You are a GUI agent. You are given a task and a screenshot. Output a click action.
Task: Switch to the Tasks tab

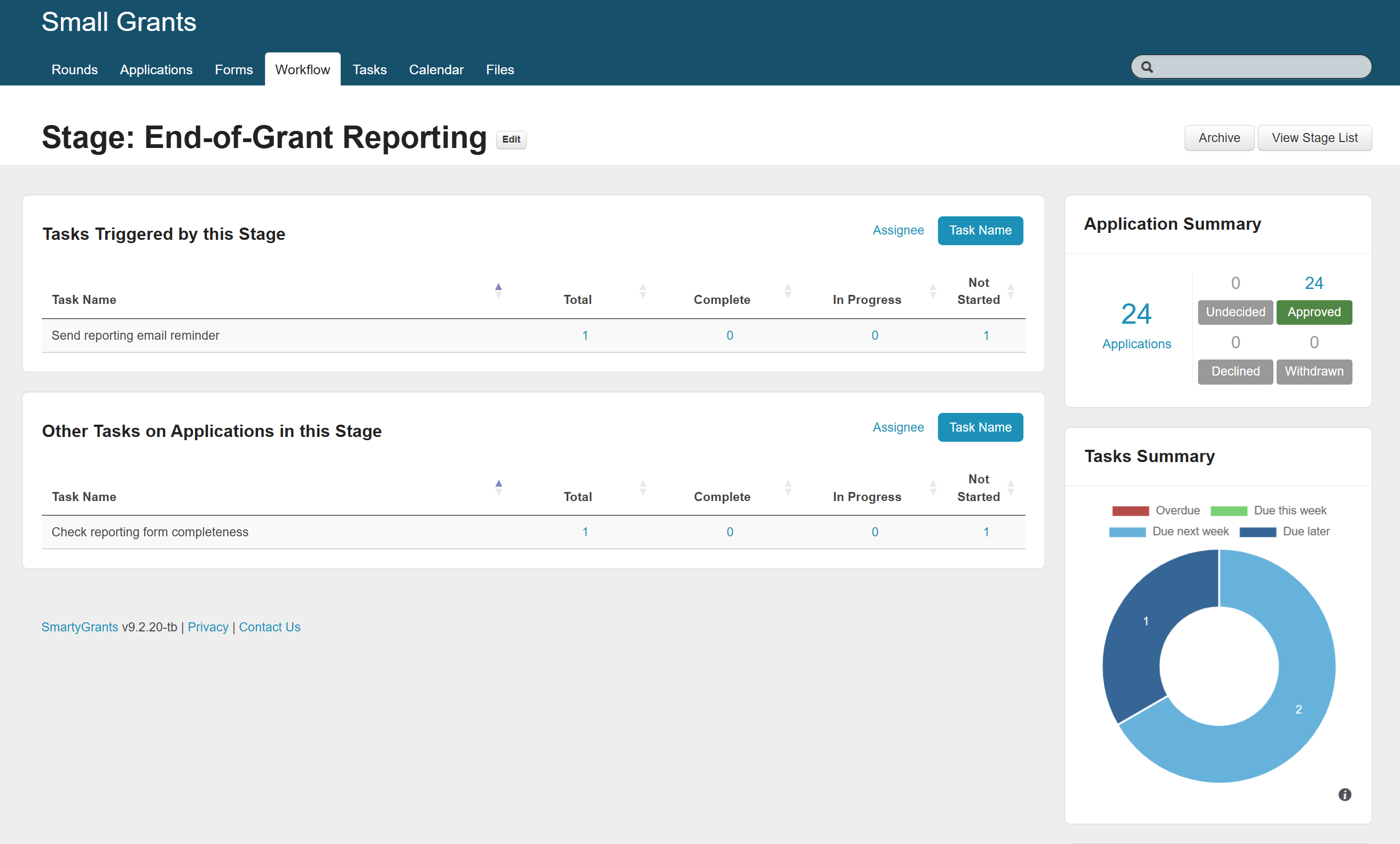pyautogui.click(x=369, y=69)
